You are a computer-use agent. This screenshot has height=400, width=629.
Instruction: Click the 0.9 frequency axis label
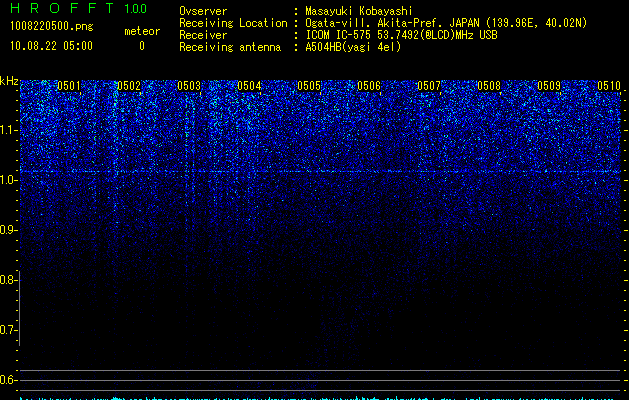click(8, 230)
